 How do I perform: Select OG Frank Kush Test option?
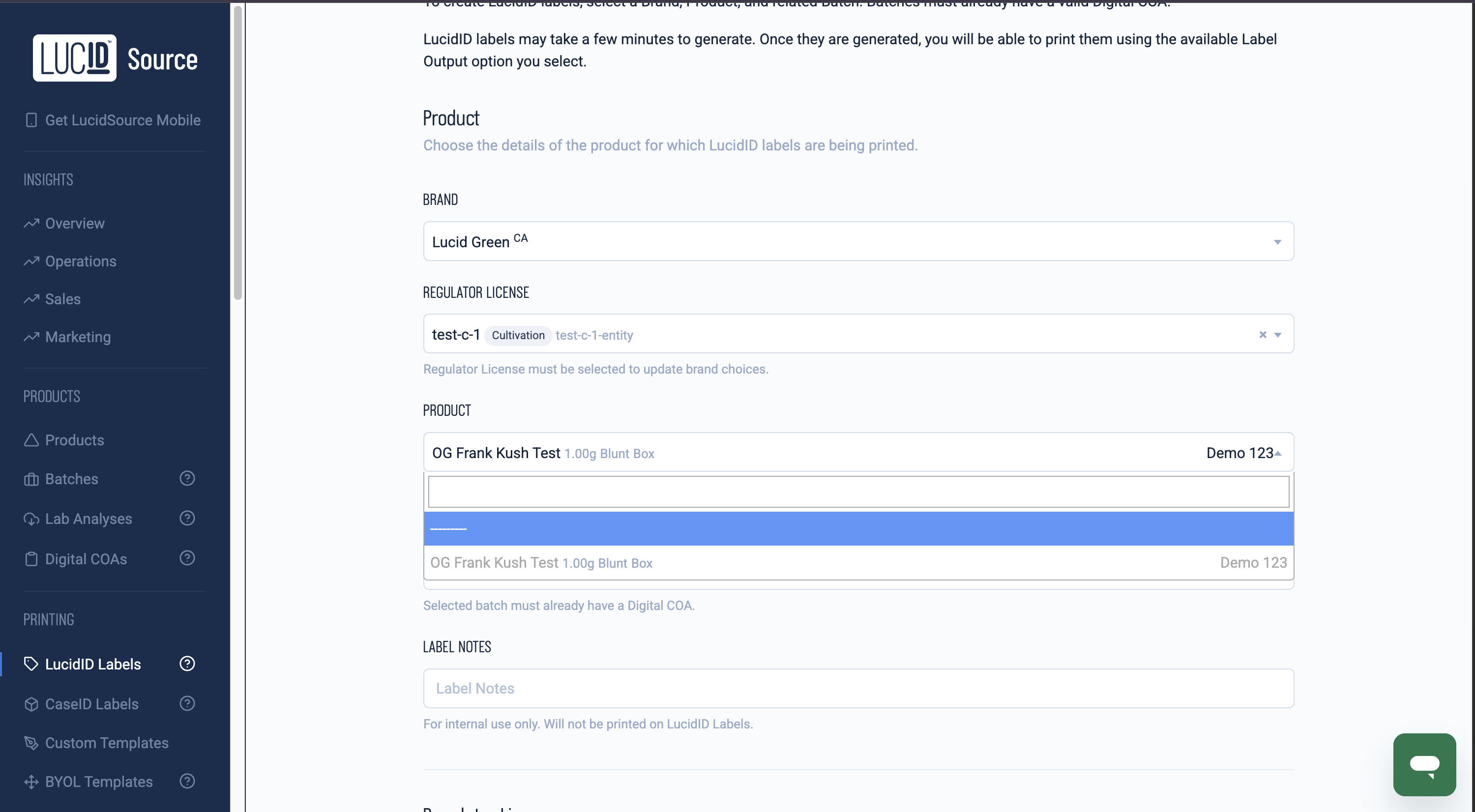[858, 563]
